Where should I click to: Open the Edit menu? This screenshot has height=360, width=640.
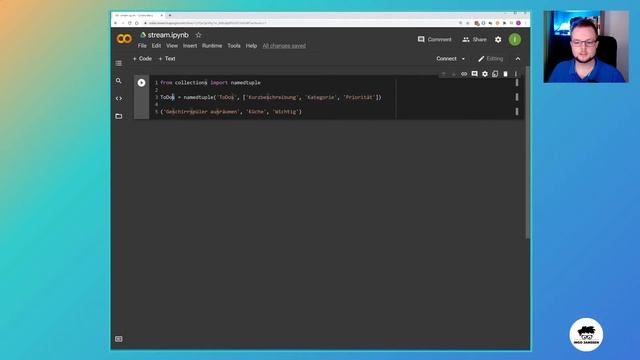(x=156, y=46)
